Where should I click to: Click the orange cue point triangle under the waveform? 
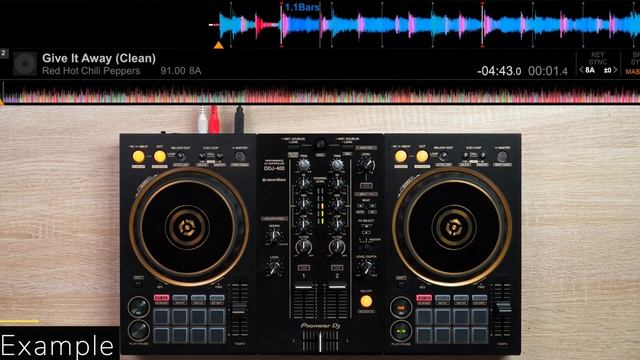pyautogui.click(x=219, y=45)
